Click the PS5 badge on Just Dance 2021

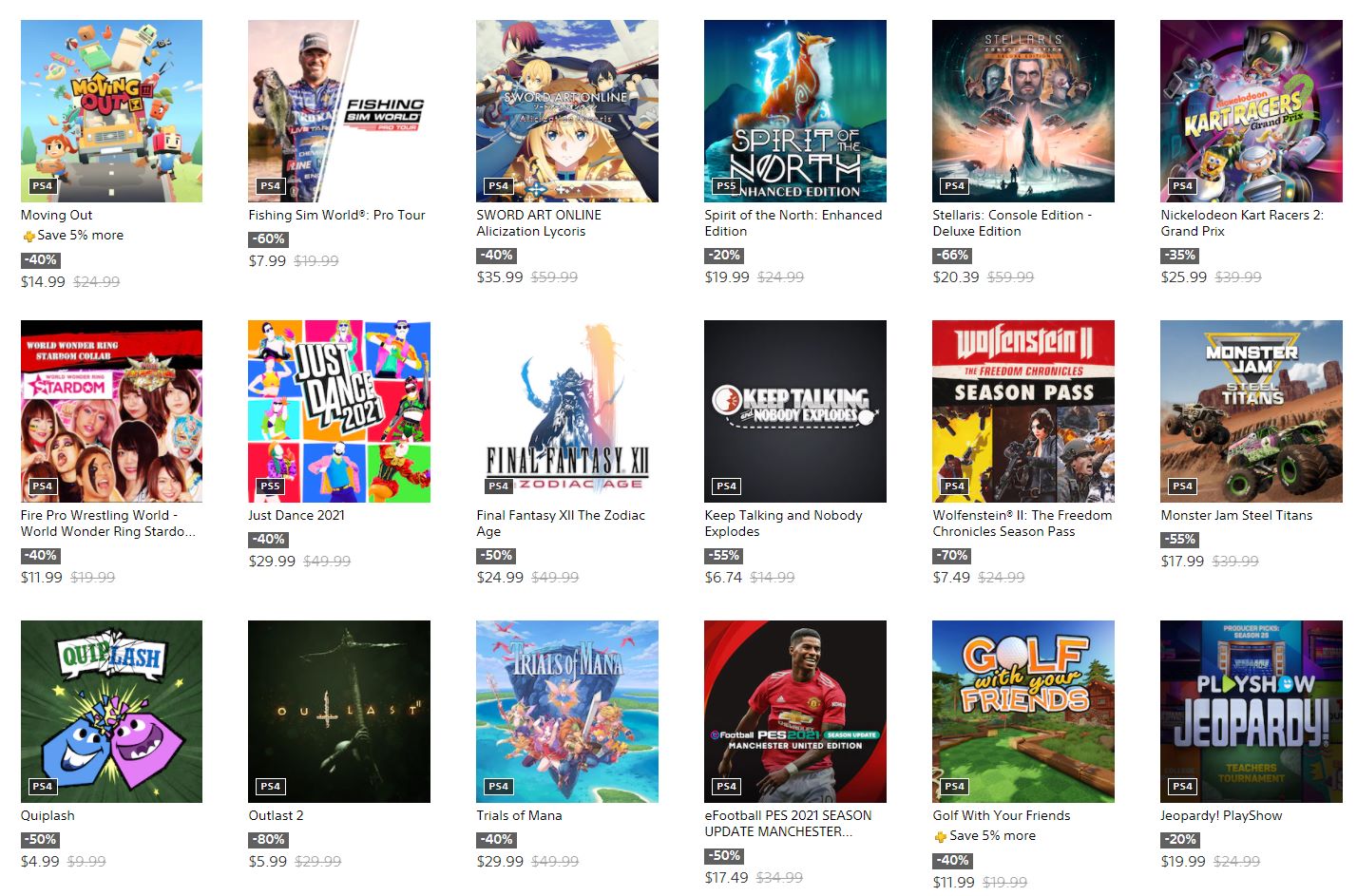(270, 486)
